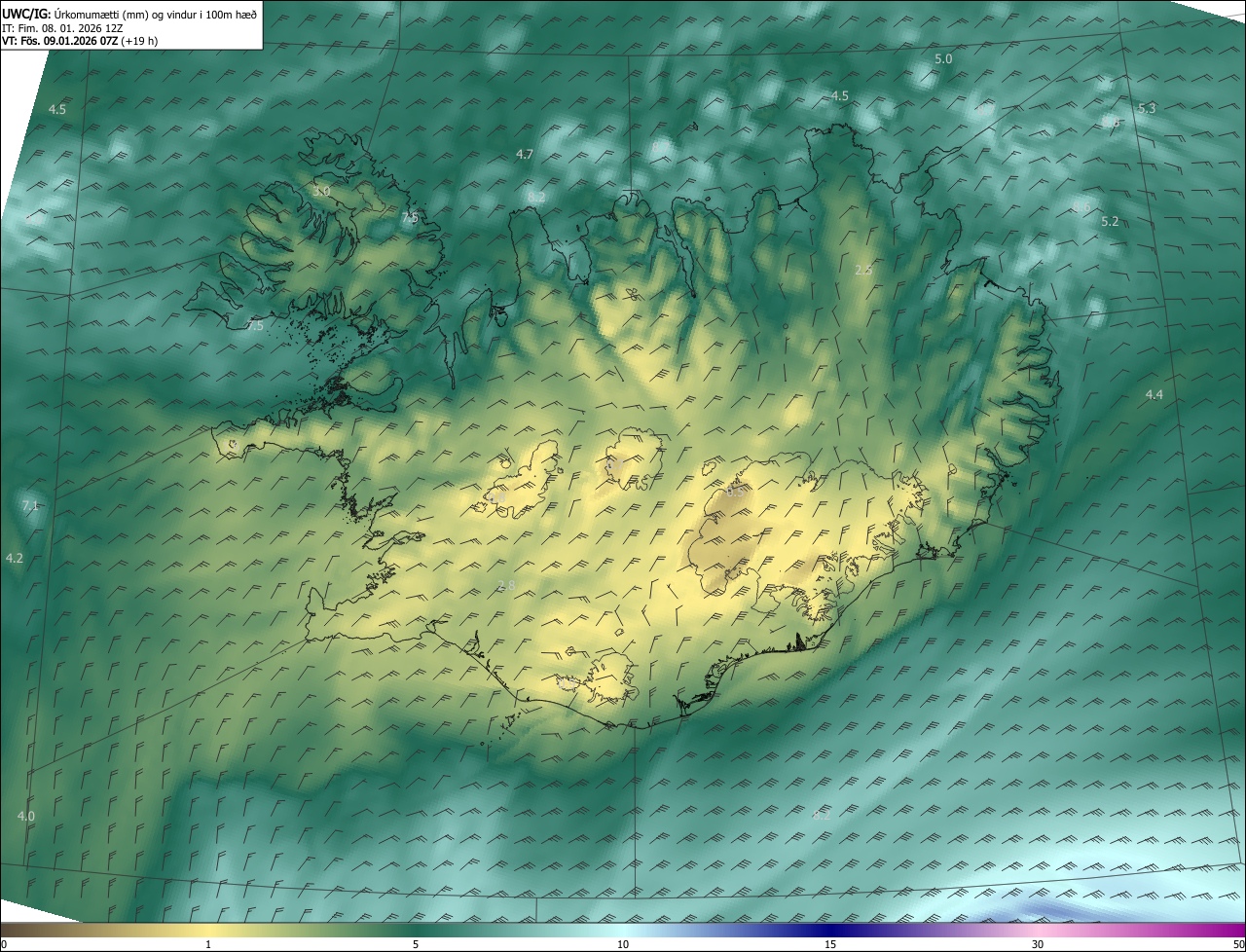The width and height of the screenshot is (1246, 952).
Task: Click the 5.0 value label on the map
Action: coord(943,59)
